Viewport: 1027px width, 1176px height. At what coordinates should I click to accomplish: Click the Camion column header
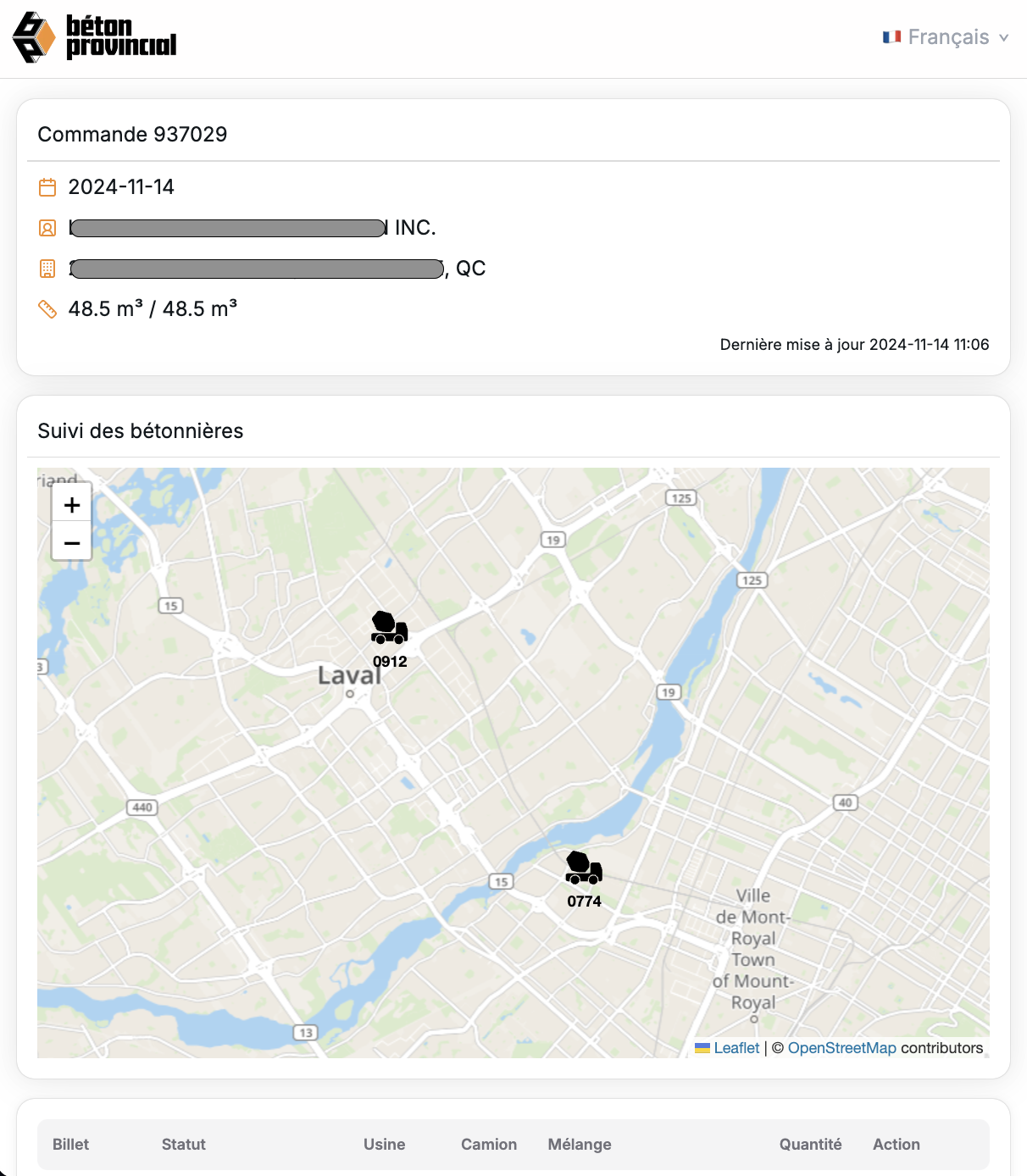point(489,1145)
